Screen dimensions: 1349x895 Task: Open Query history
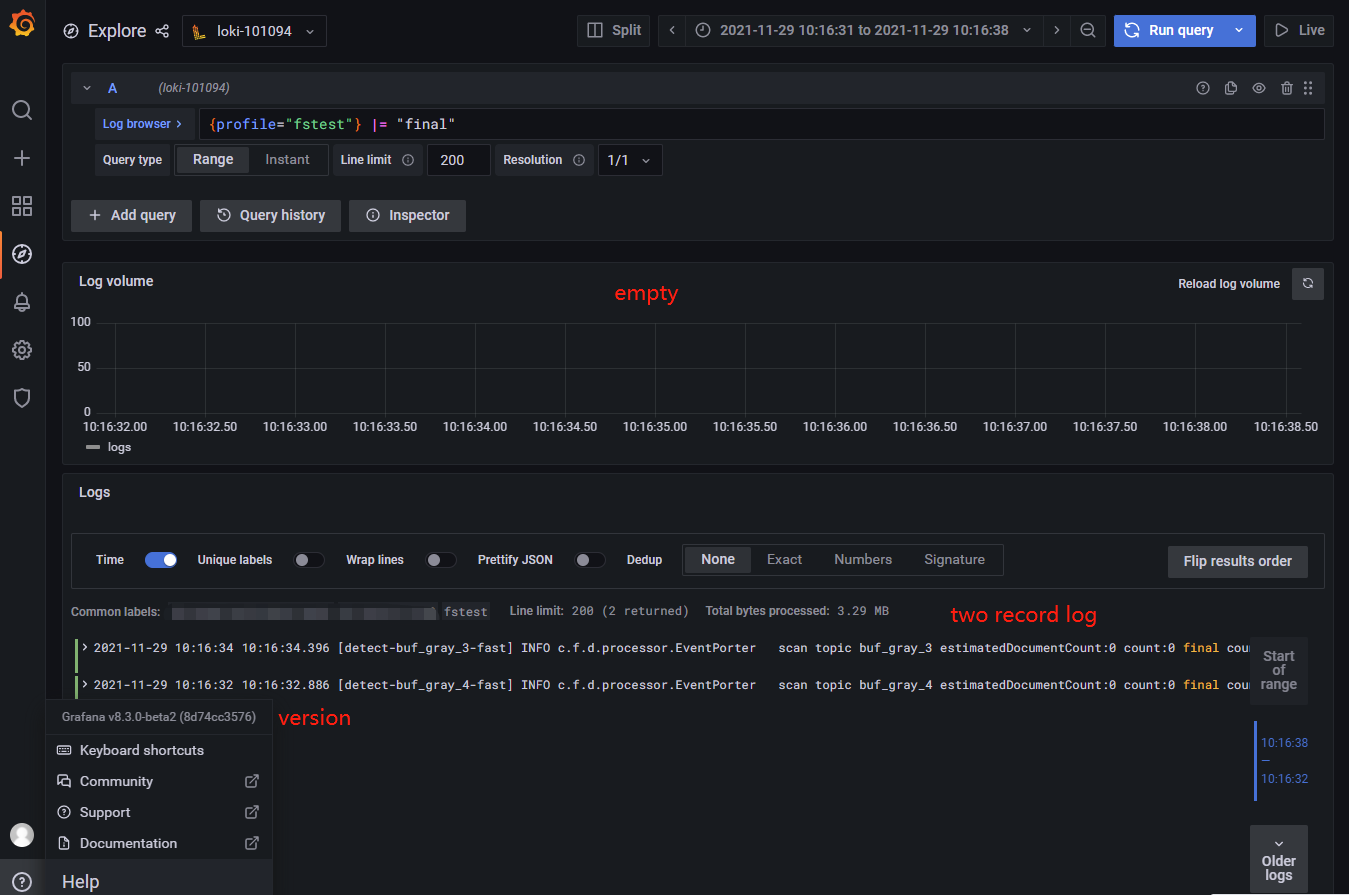tap(270, 215)
